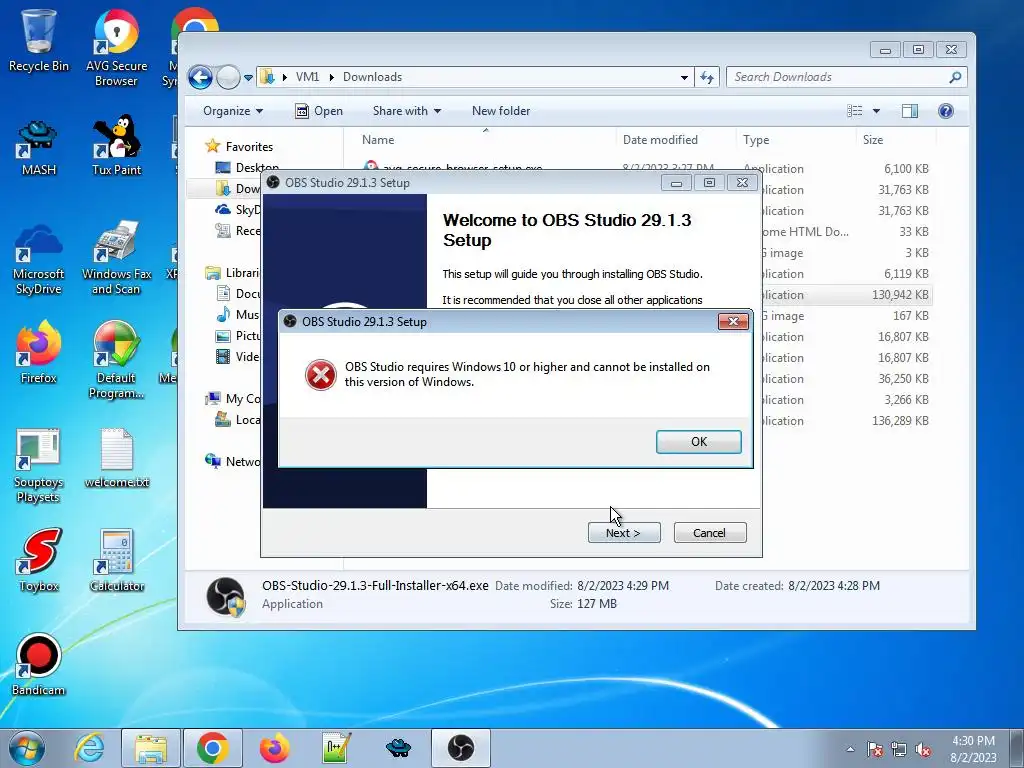Sort files by Date modified column
The height and width of the screenshot is (768, 1024).
click(676, 140)
